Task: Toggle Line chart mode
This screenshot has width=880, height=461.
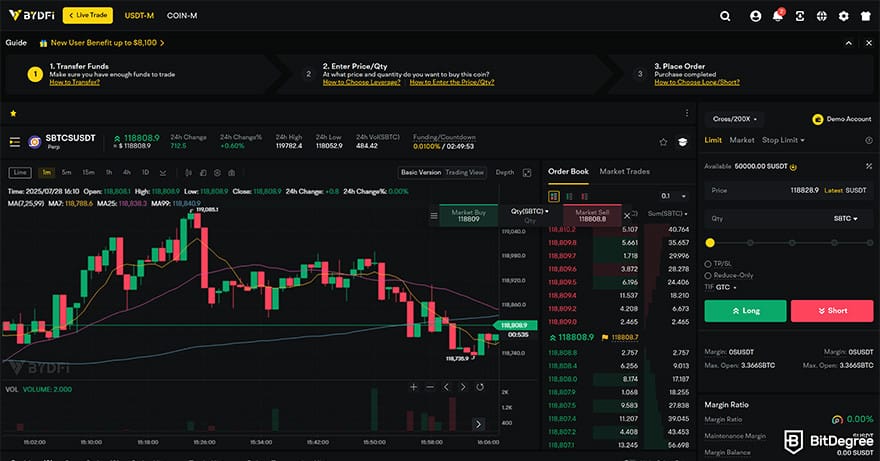Action: point(20,172)
